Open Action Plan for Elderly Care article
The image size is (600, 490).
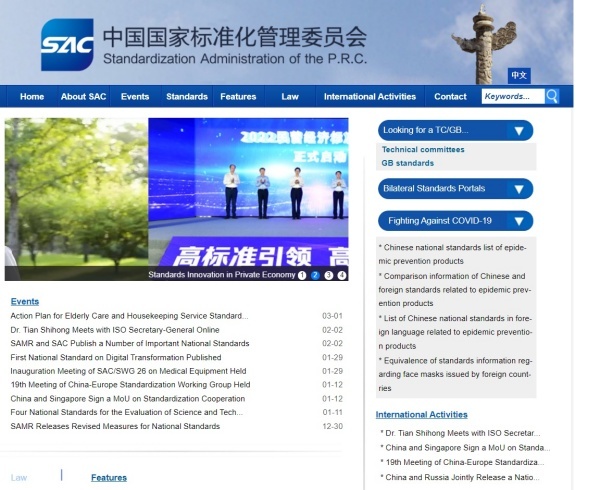click(x=129, y=316)
